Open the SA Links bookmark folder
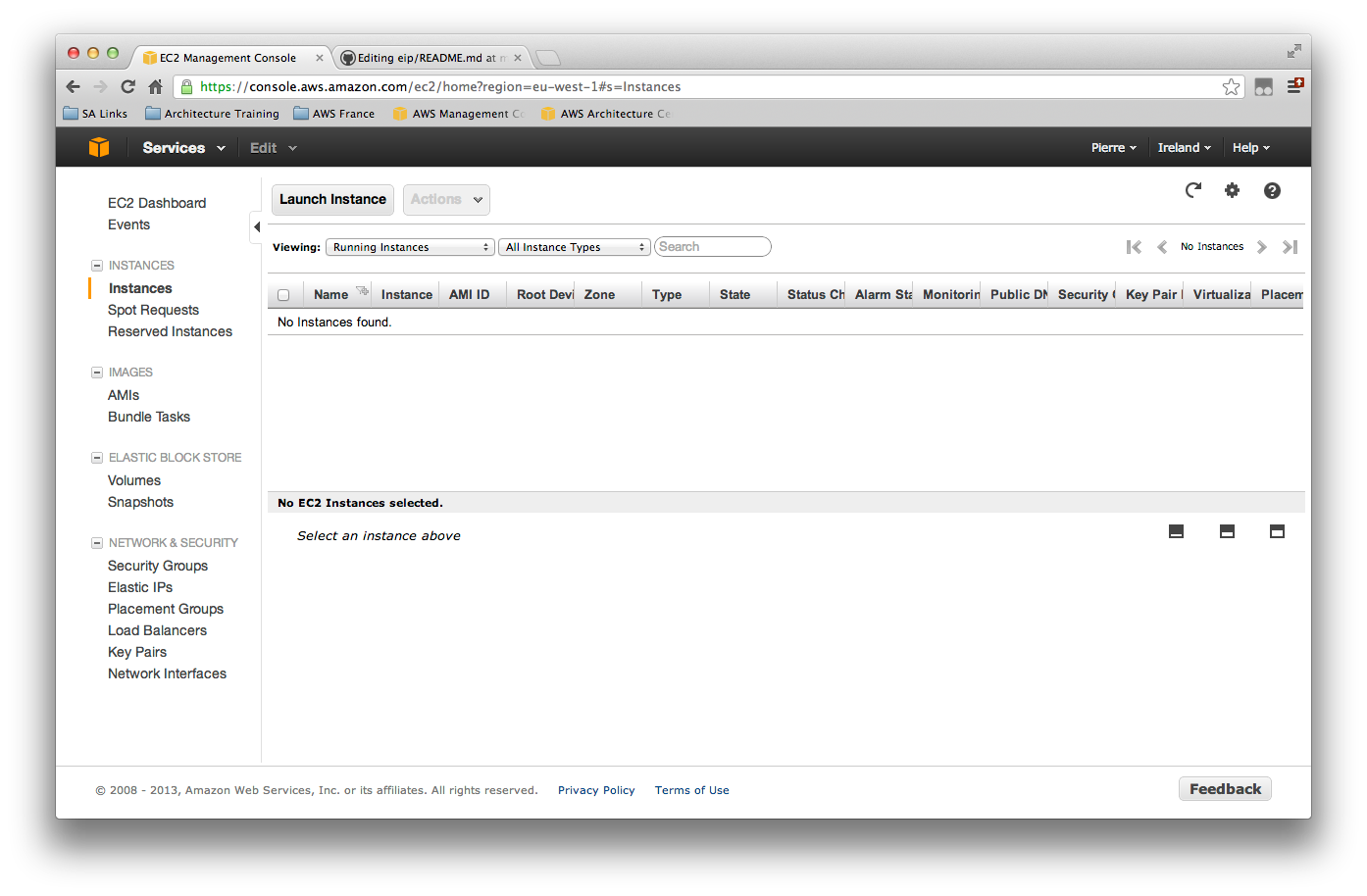 click(x=95, y=114)
